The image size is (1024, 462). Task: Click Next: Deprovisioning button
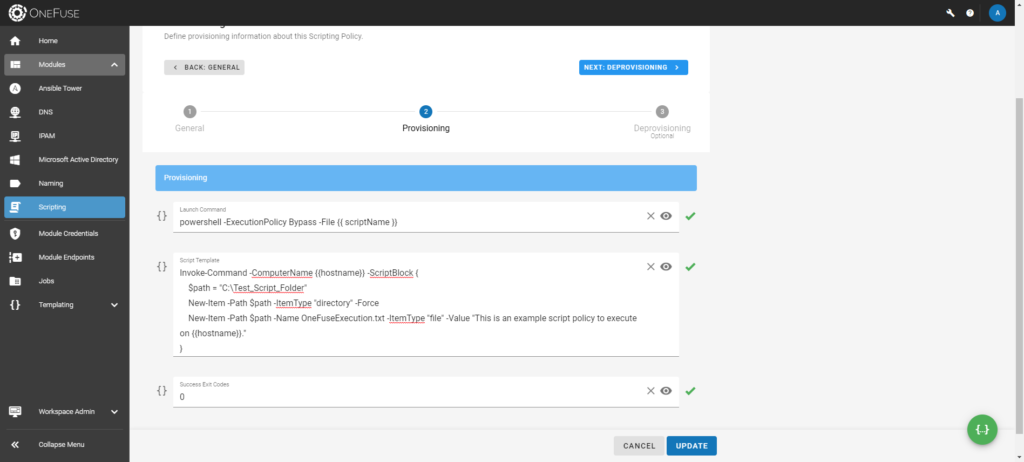(x=633, y=67)
